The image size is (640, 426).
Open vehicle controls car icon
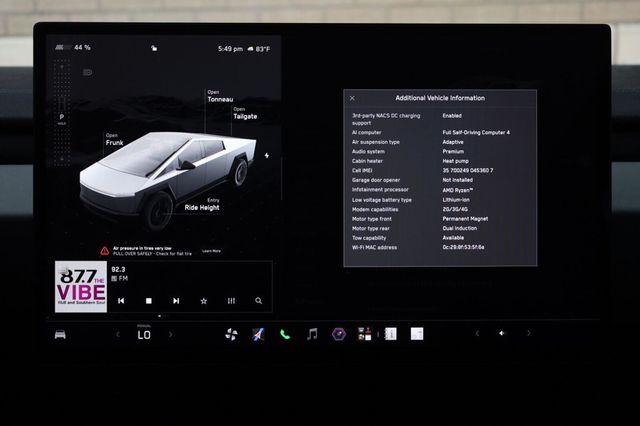[60, 335]
